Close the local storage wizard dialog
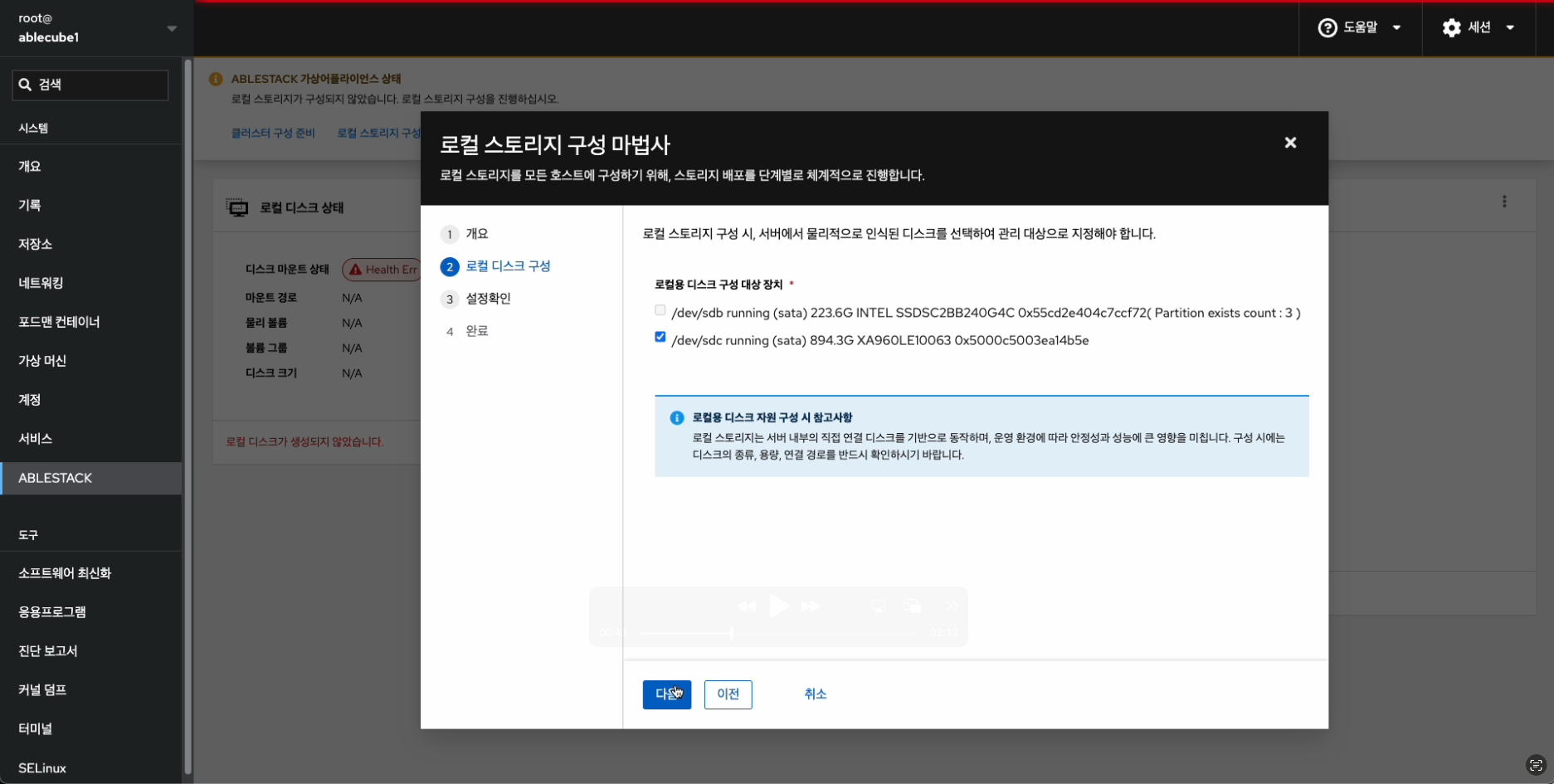This screenshot has height=784, width=1554. [x=1289, y=143]
